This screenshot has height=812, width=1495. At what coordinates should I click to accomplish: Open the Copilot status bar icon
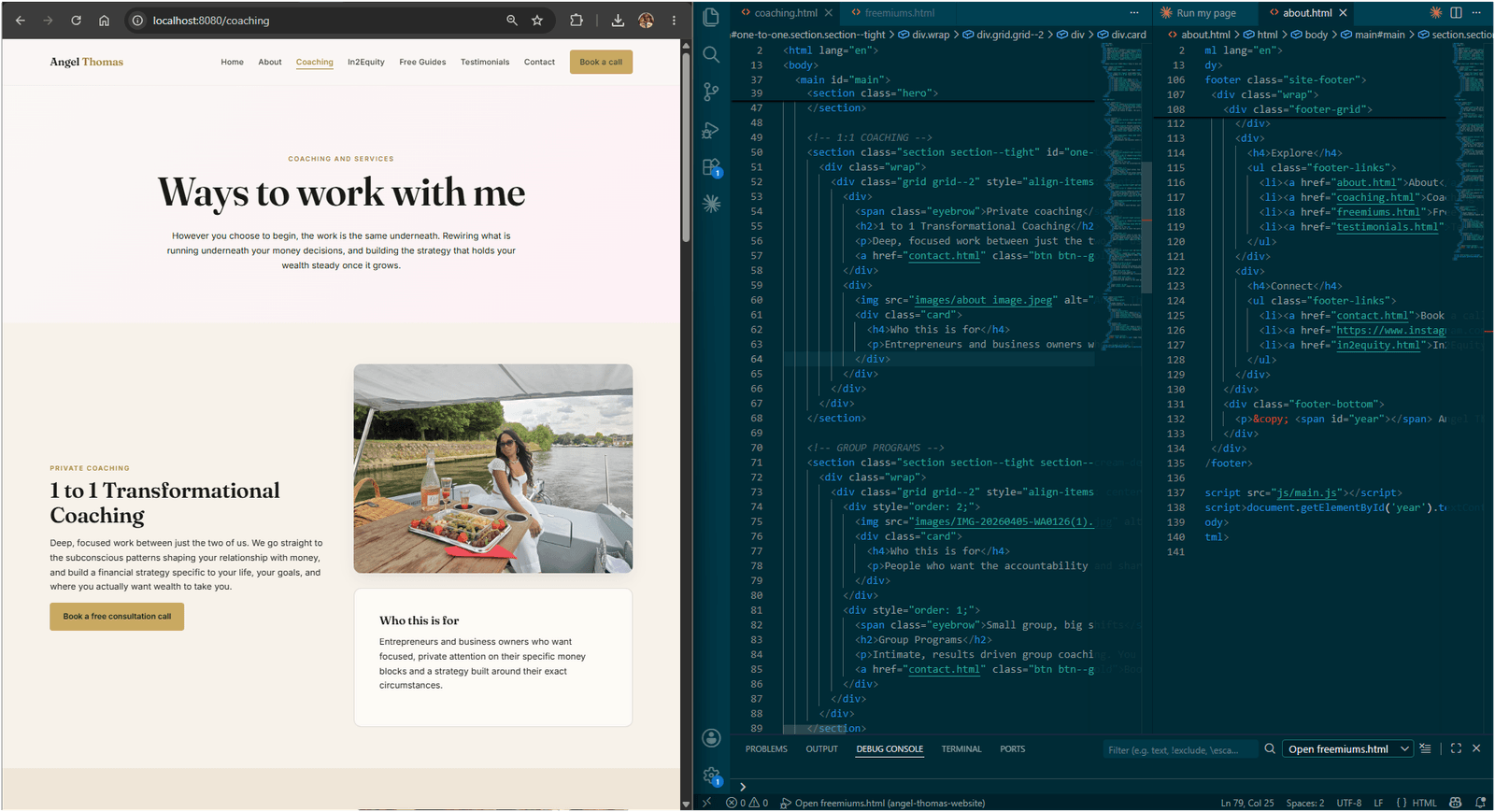pyautogui.click(x=1455, y=803)
